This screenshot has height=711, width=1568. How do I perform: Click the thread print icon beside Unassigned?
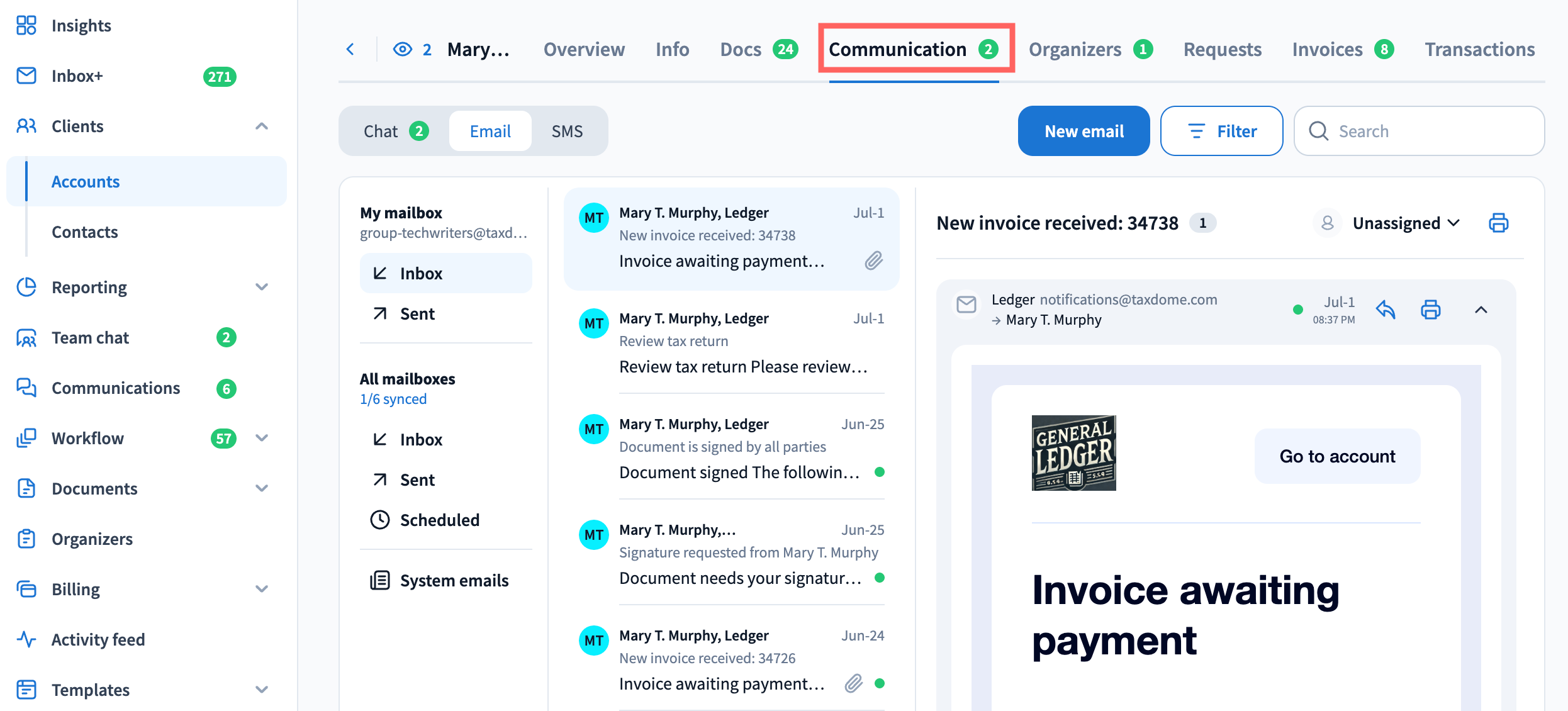pos(1499,223)
